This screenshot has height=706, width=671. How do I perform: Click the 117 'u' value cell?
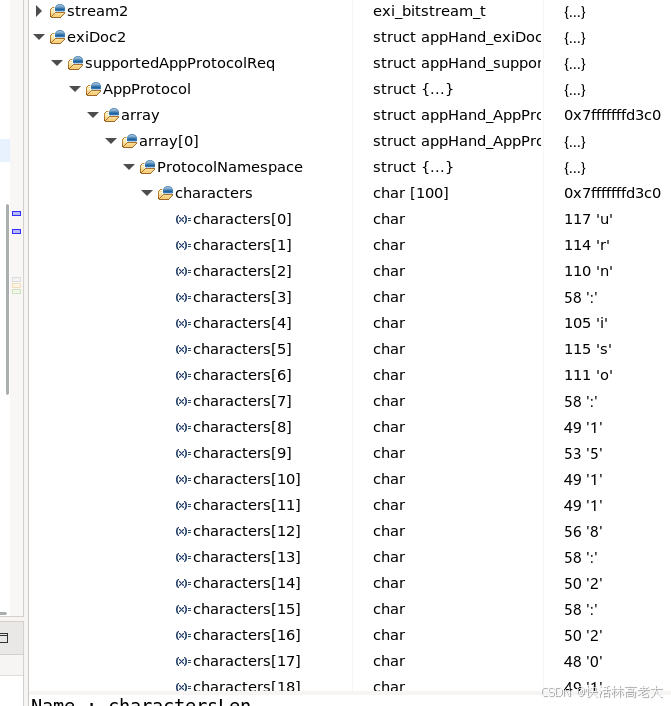(x=589, y=219)
